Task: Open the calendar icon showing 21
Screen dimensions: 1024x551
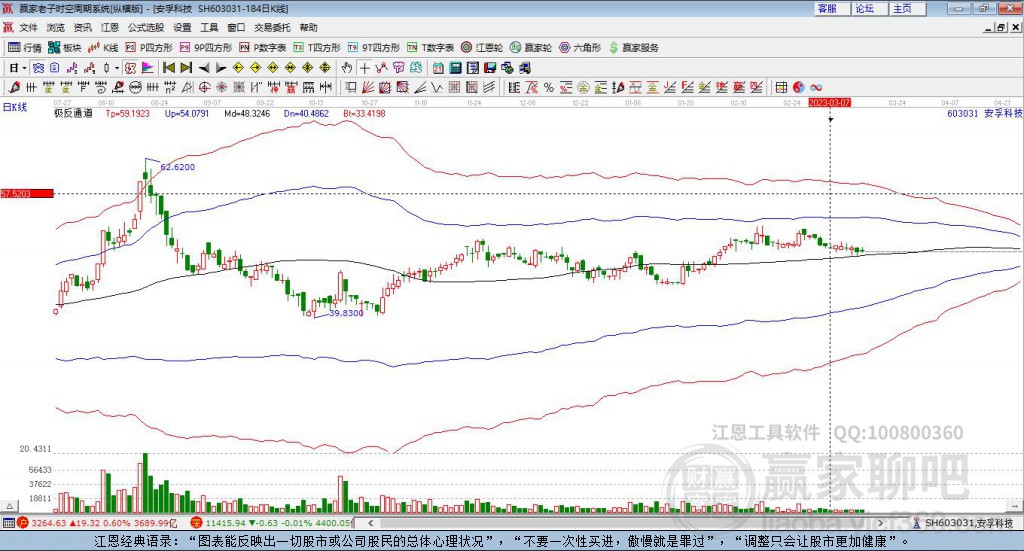Action: 438,68
